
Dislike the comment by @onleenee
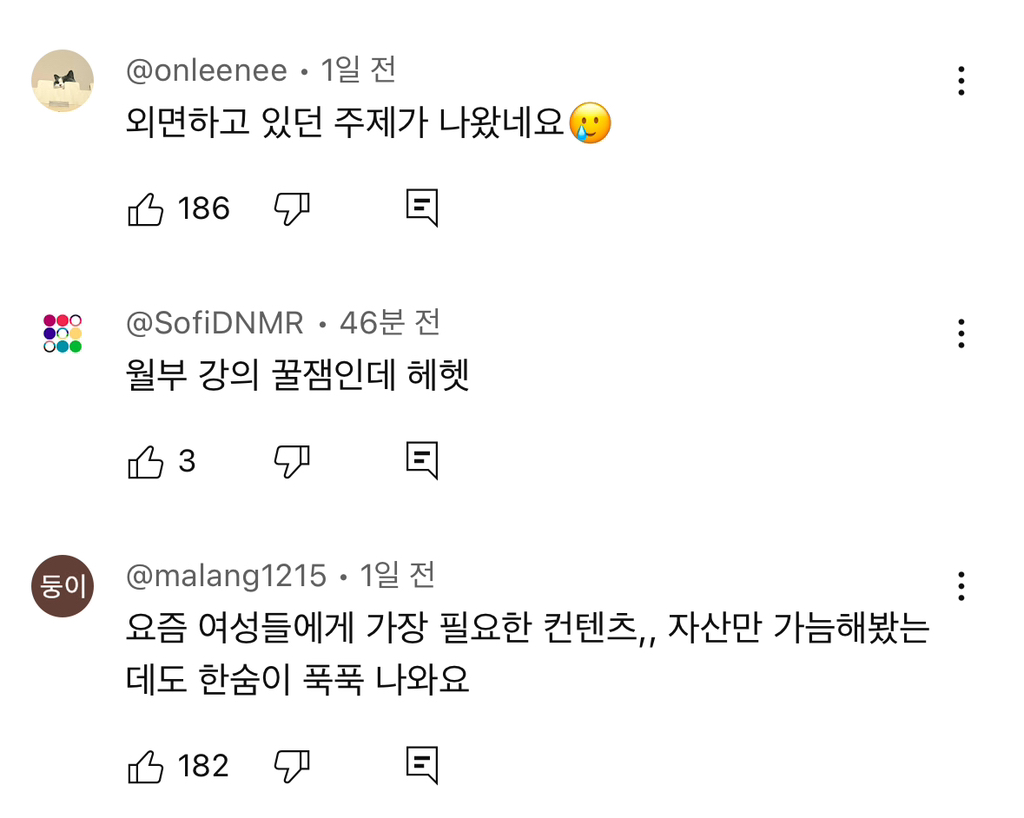pyautogui.click(x=292, y=207)
